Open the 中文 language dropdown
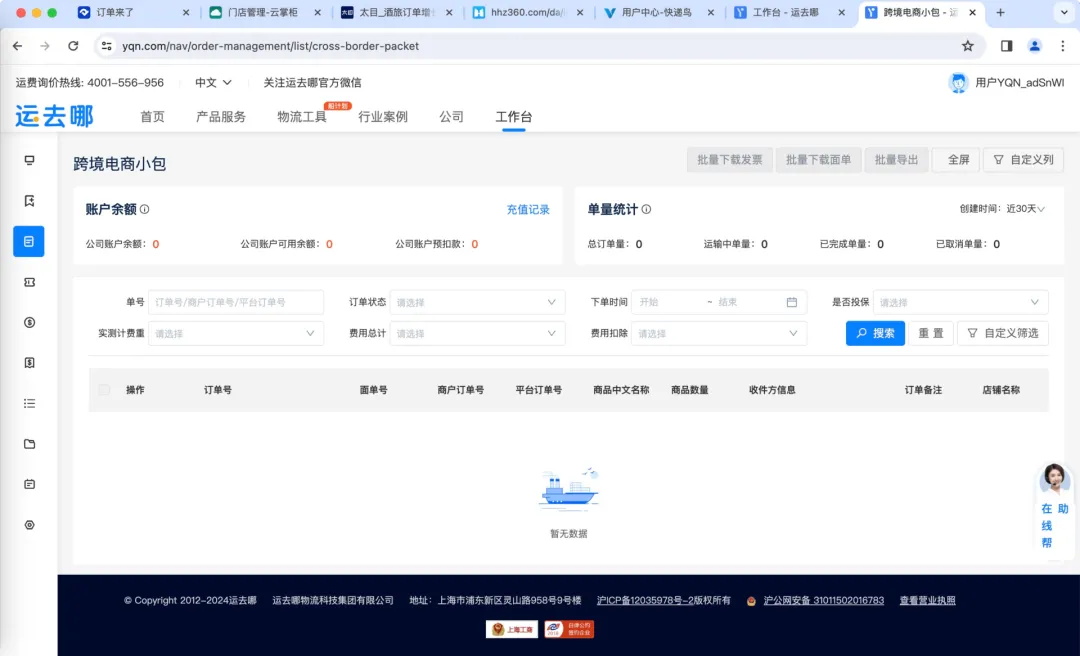This screenshot has width=1080, height=656. (x=213, y=83)
